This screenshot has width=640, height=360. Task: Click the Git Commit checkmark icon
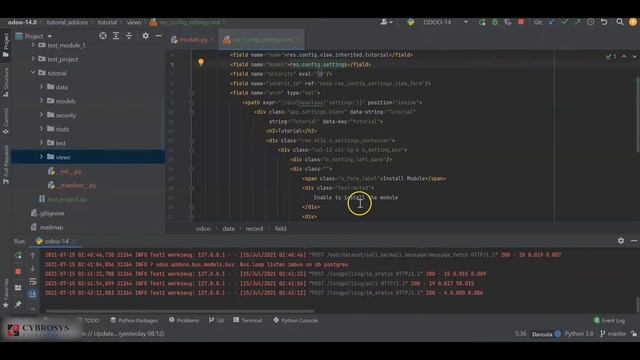(x=564, y=22)
